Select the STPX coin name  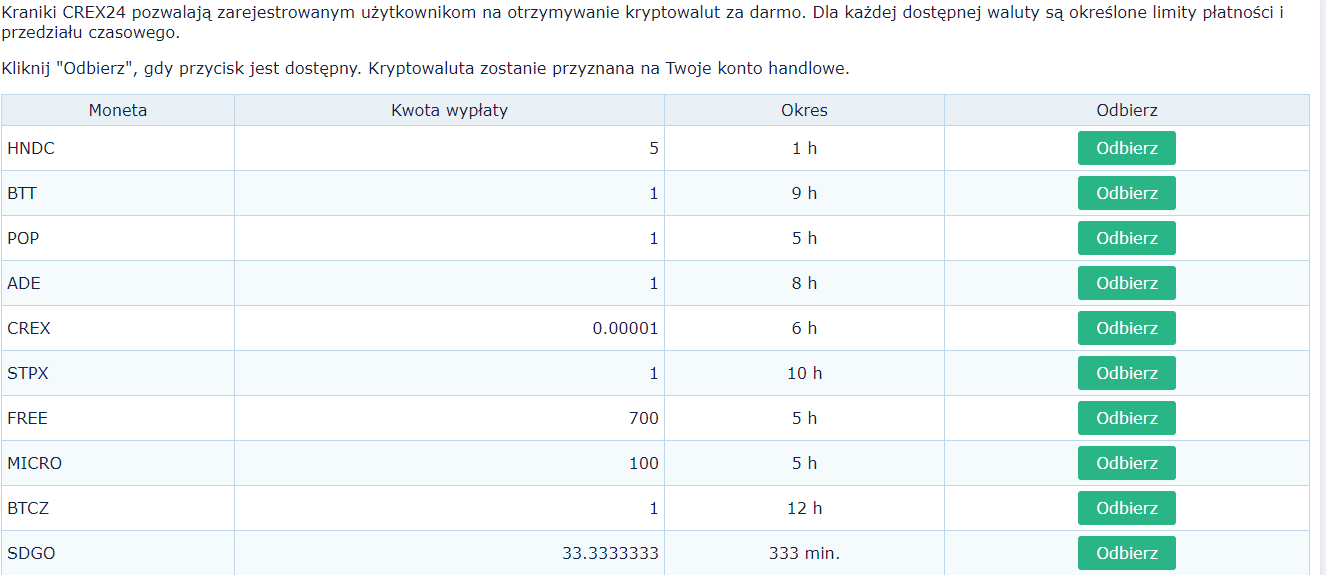pos(28,373)
